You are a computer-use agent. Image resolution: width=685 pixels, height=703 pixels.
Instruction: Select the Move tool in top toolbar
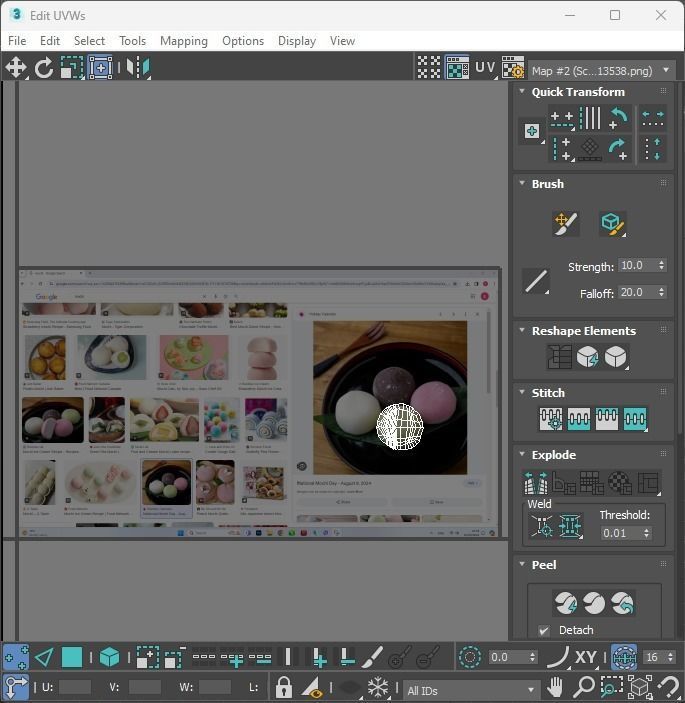click(x=16, y=68)
